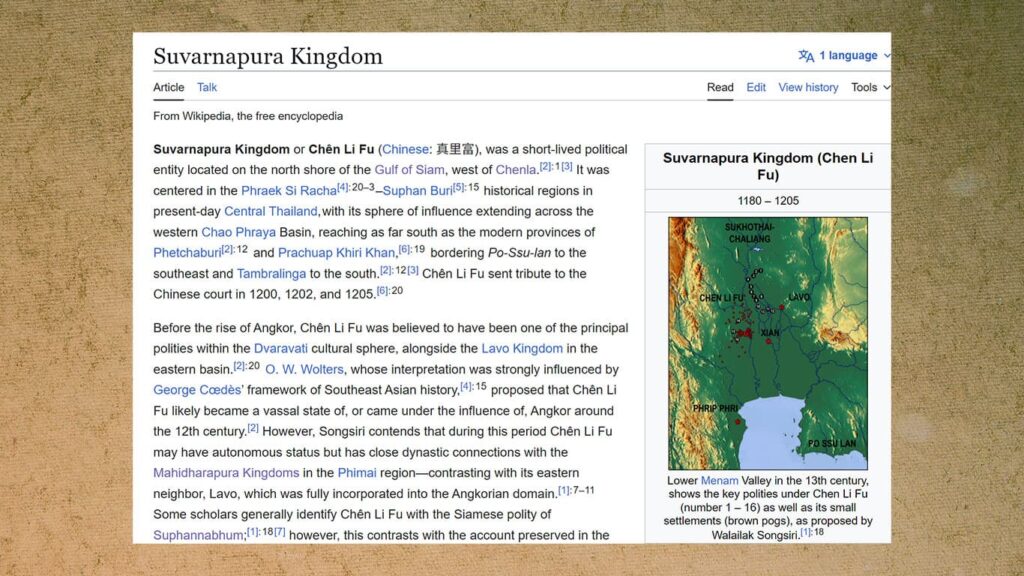
Task: Select the Article tab
Action: 168,88
